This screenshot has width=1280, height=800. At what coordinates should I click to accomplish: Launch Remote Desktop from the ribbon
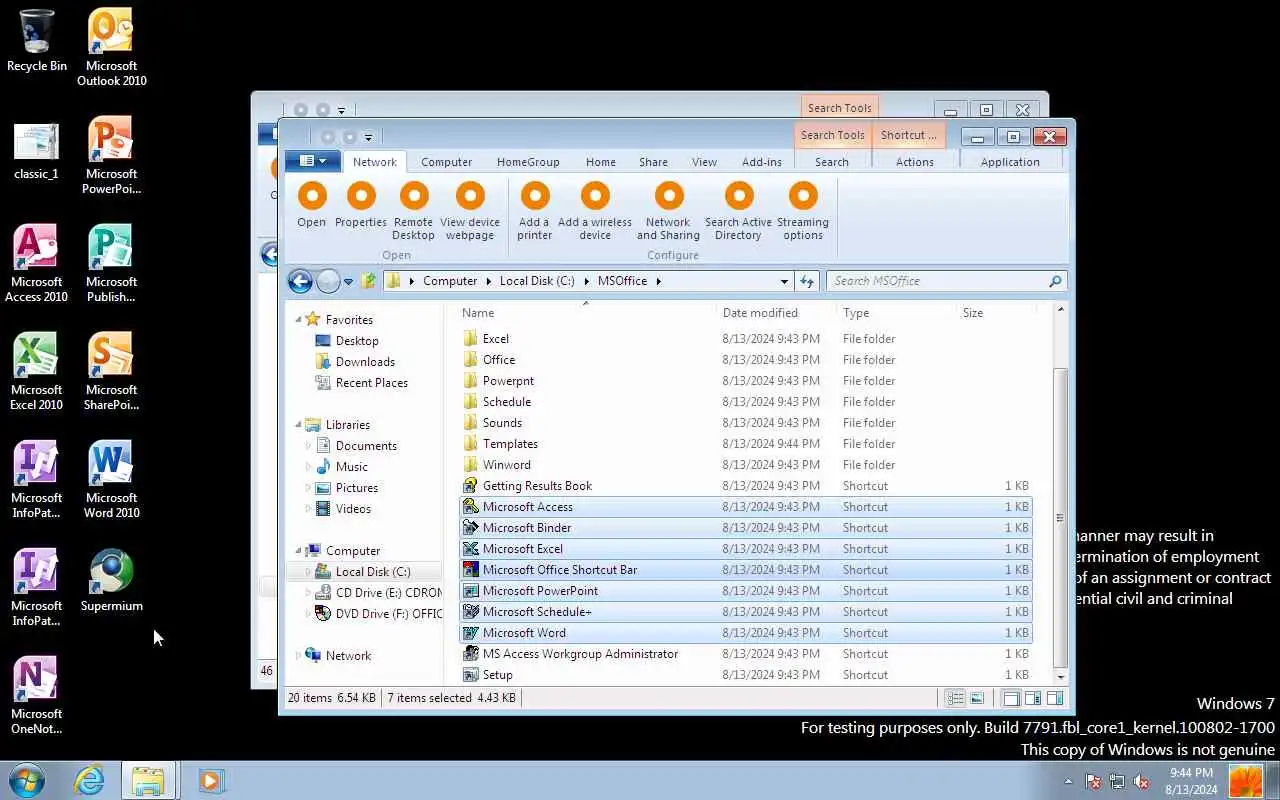pyautogui.click(x=413, y=196)
